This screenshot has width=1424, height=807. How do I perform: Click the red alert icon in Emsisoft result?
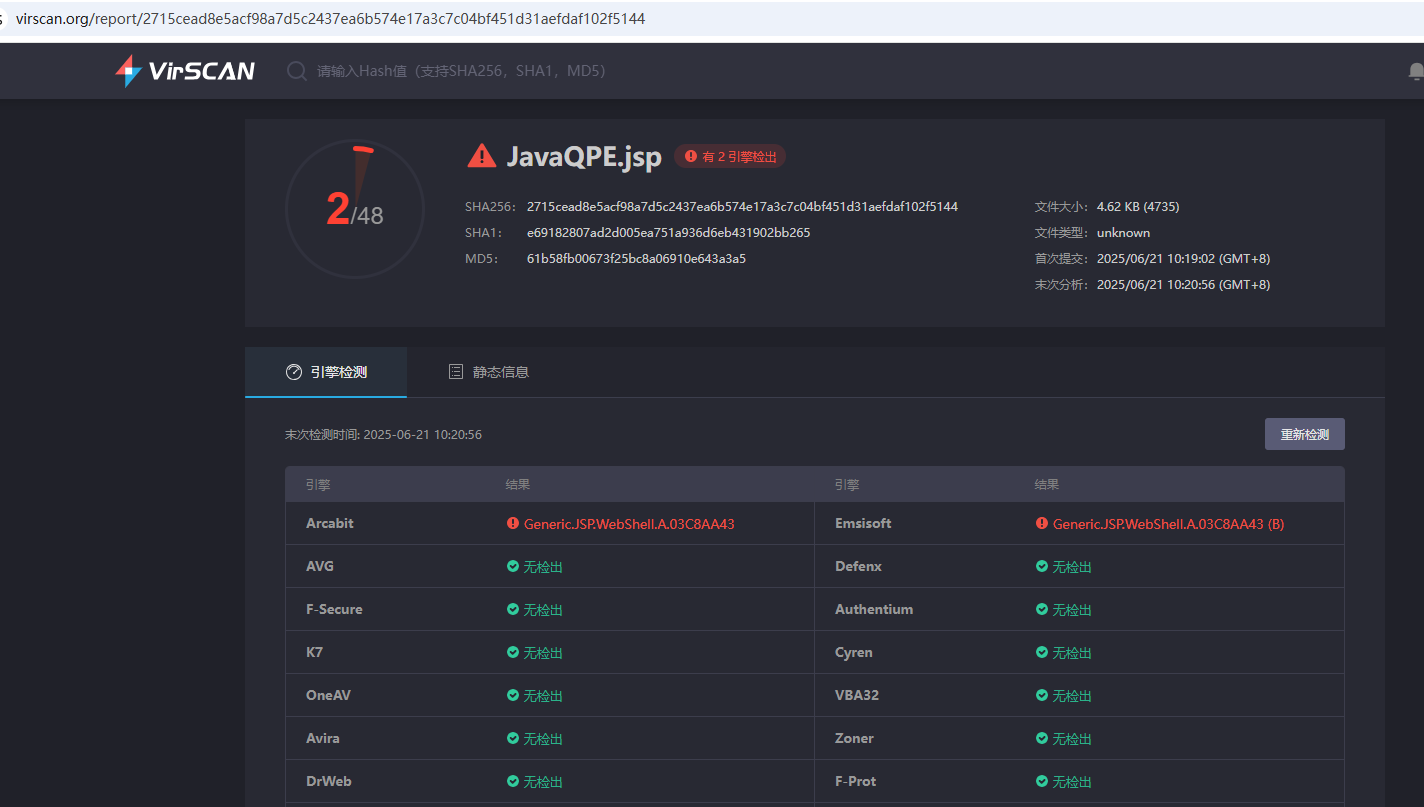1042,524
